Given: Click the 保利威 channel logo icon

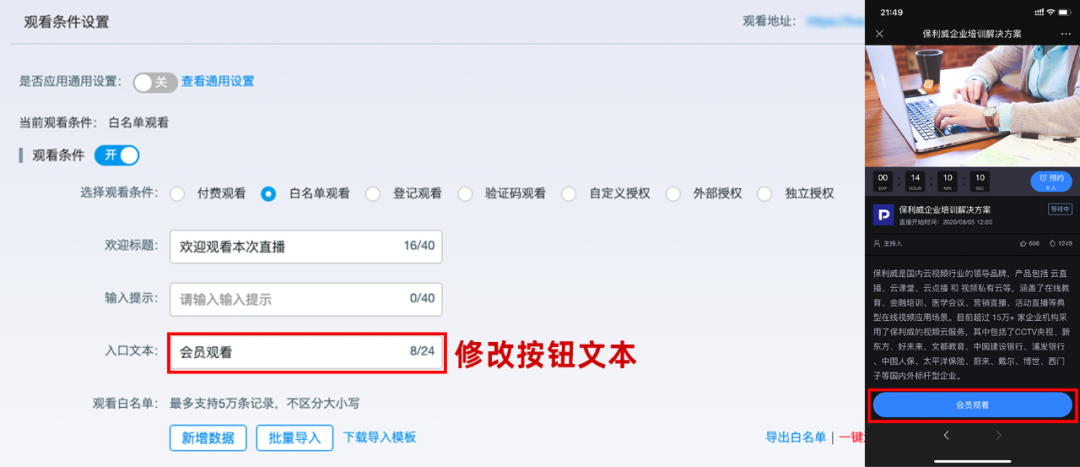Looking at the screenshot, I should 884,215.
